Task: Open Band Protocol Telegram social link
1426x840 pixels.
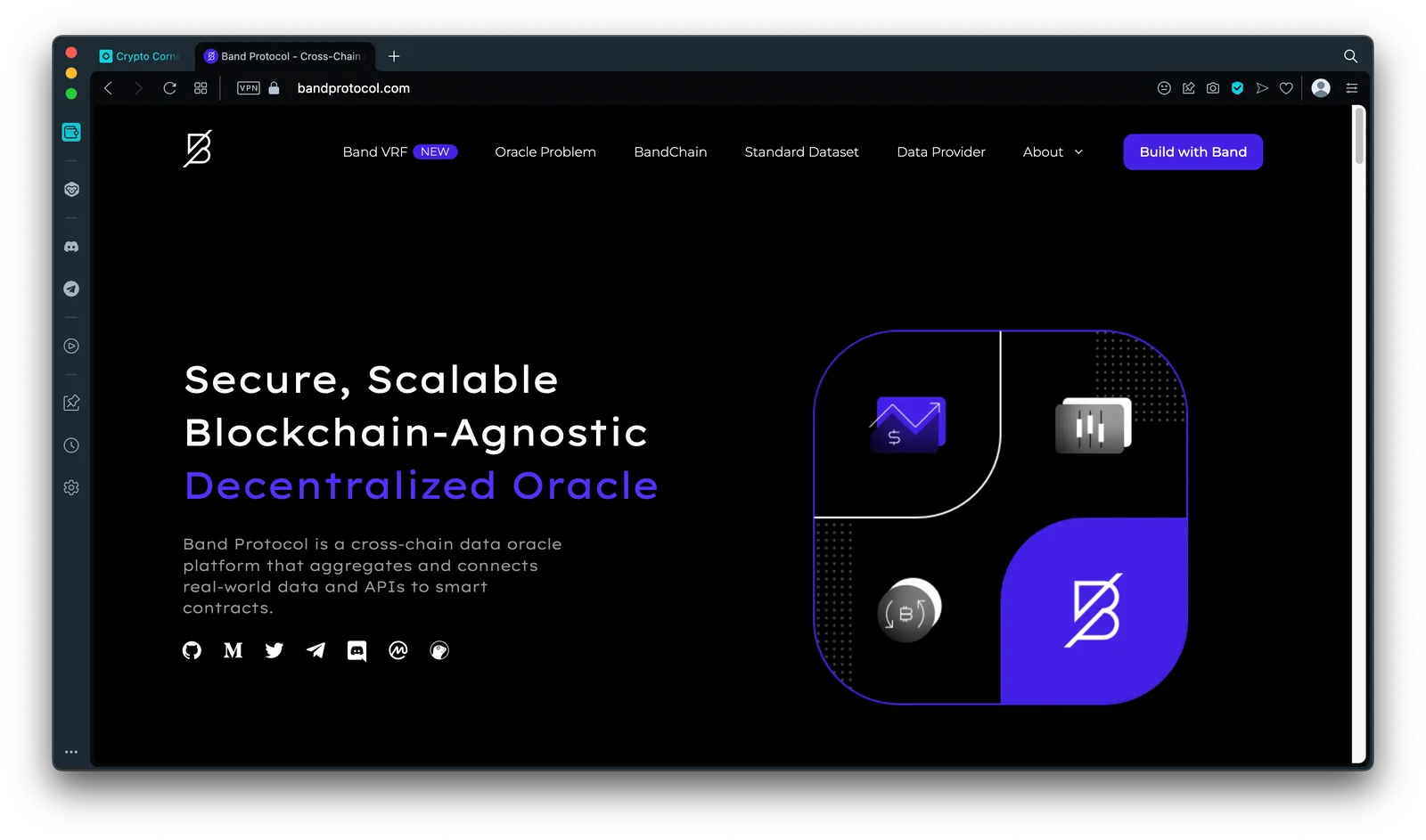Action: [316, 651]
